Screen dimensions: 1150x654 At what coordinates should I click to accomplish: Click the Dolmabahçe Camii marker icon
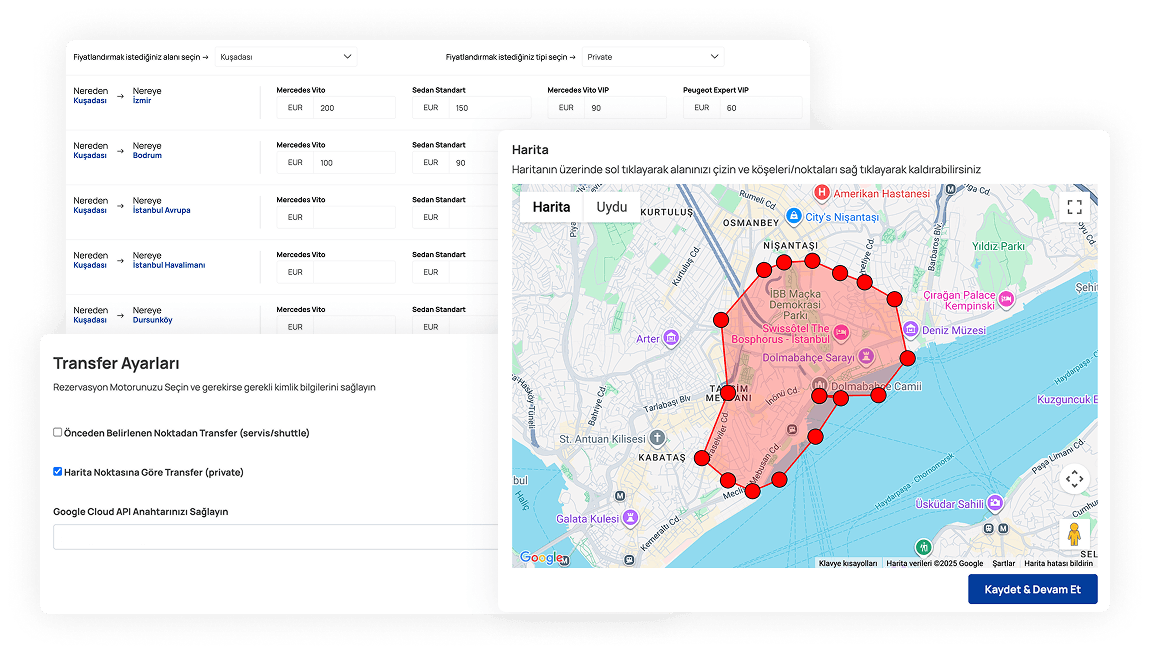point(820,385)
